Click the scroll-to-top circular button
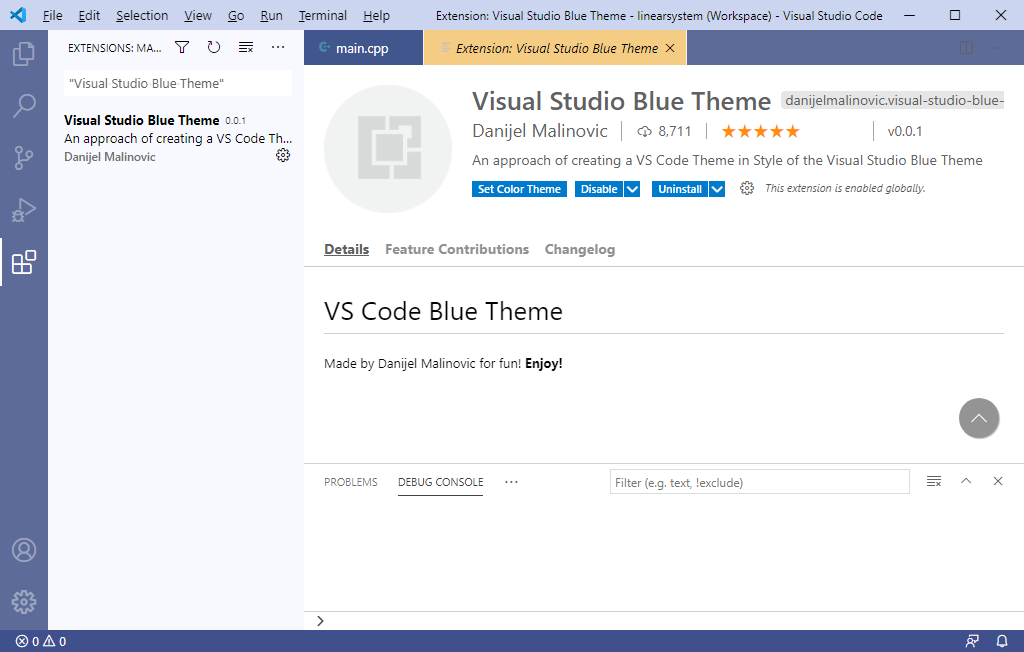 [978, 418]
